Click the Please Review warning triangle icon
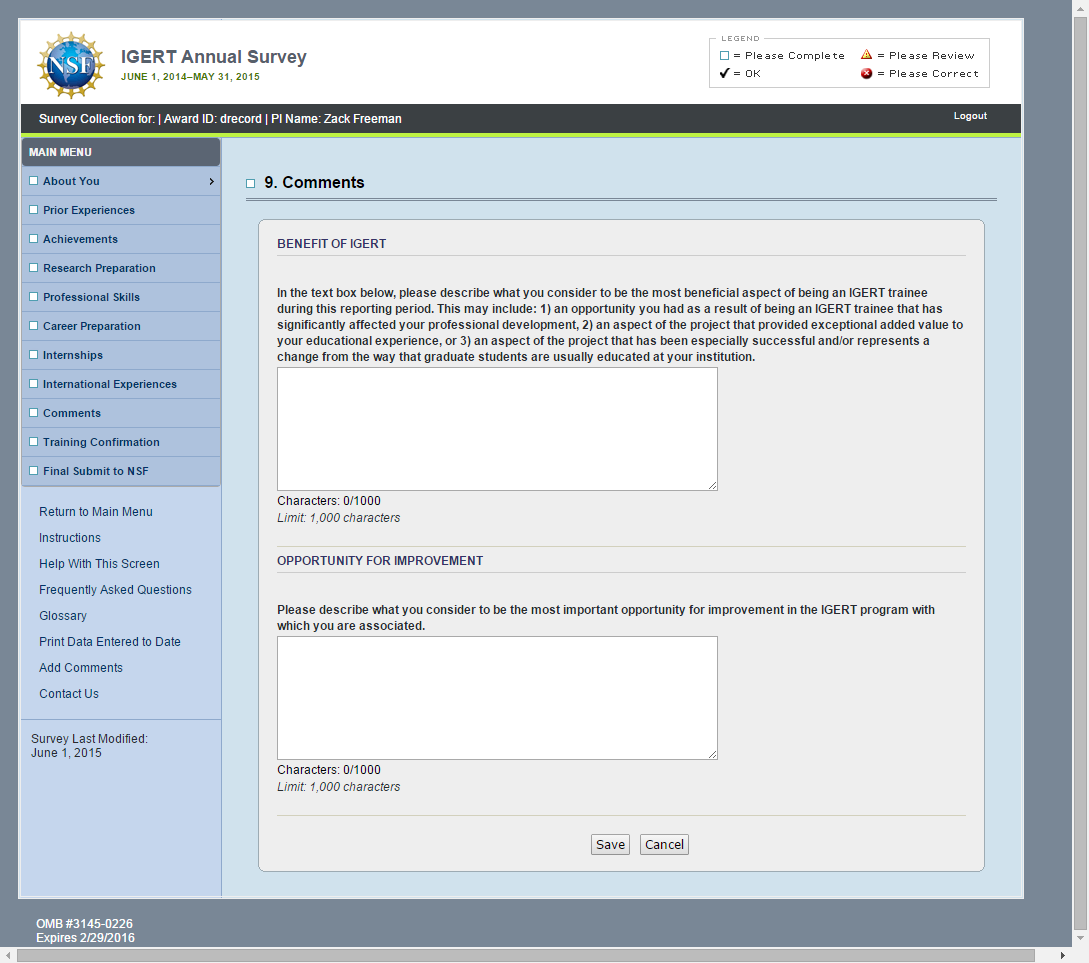 coord(866,54)
